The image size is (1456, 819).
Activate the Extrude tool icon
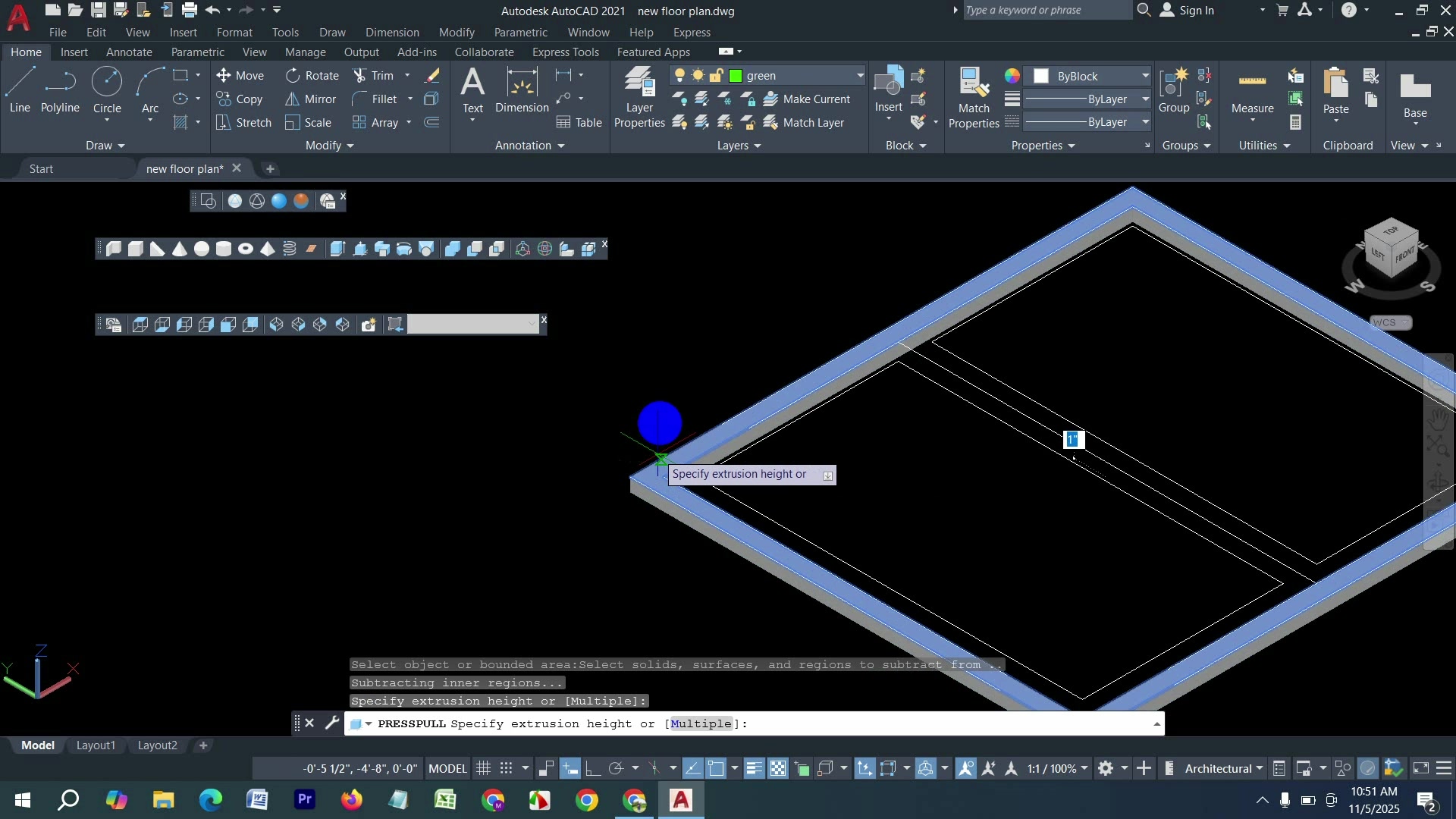tap(338, 249)
